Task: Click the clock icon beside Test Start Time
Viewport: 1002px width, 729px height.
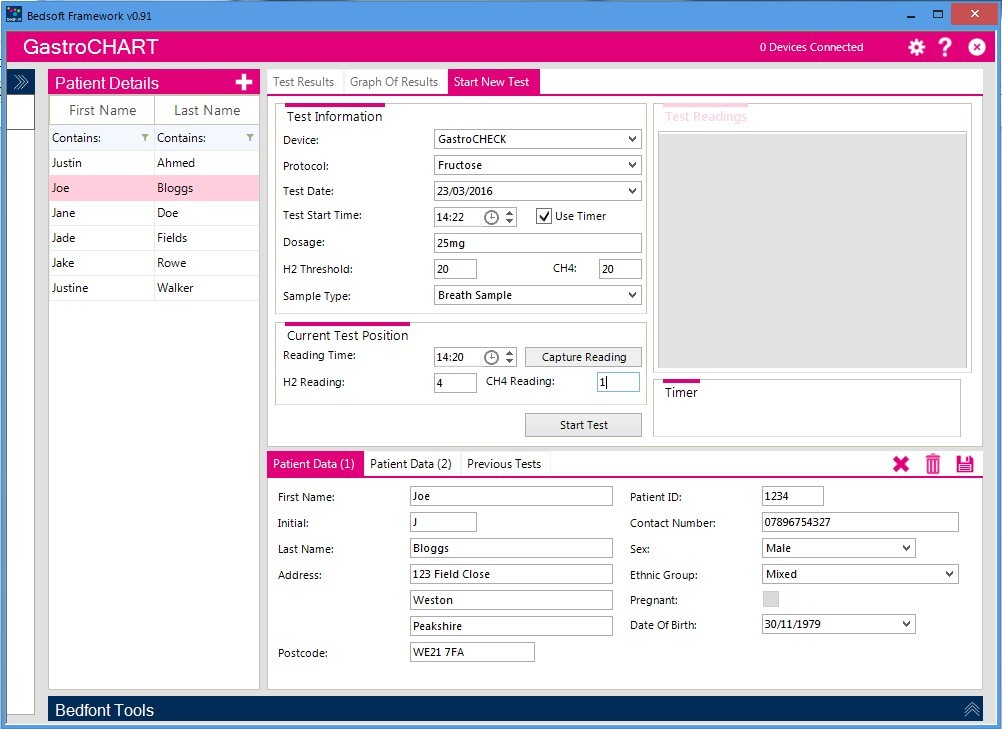Action: pyautogui.click(x=491, y=217)
